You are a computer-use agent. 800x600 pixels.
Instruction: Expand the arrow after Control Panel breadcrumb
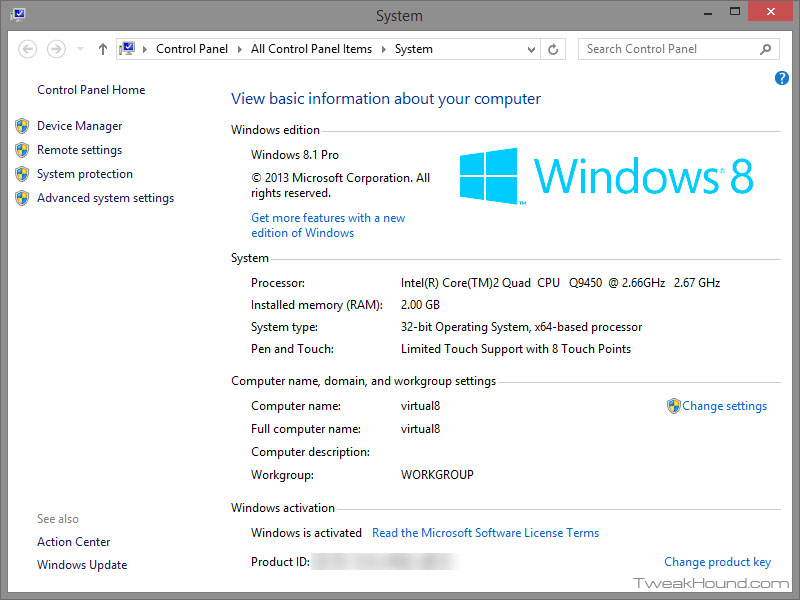coord(240,49)
